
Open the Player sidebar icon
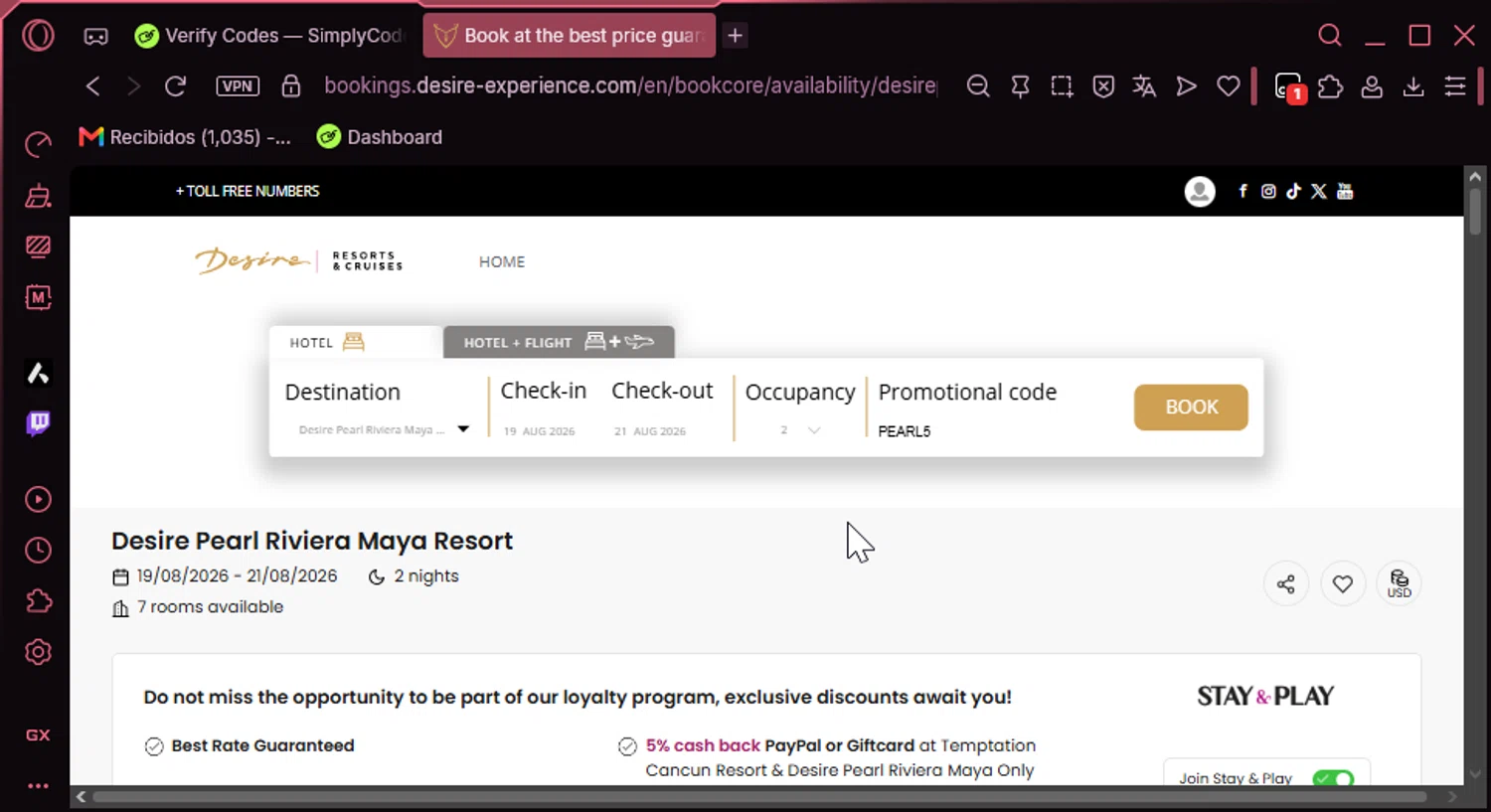[x=38, y=499]
